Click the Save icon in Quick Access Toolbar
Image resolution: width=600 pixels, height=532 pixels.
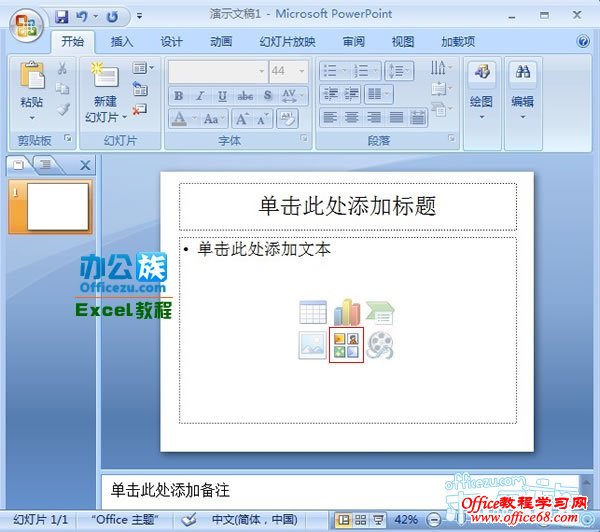click(x=62, y=16)
